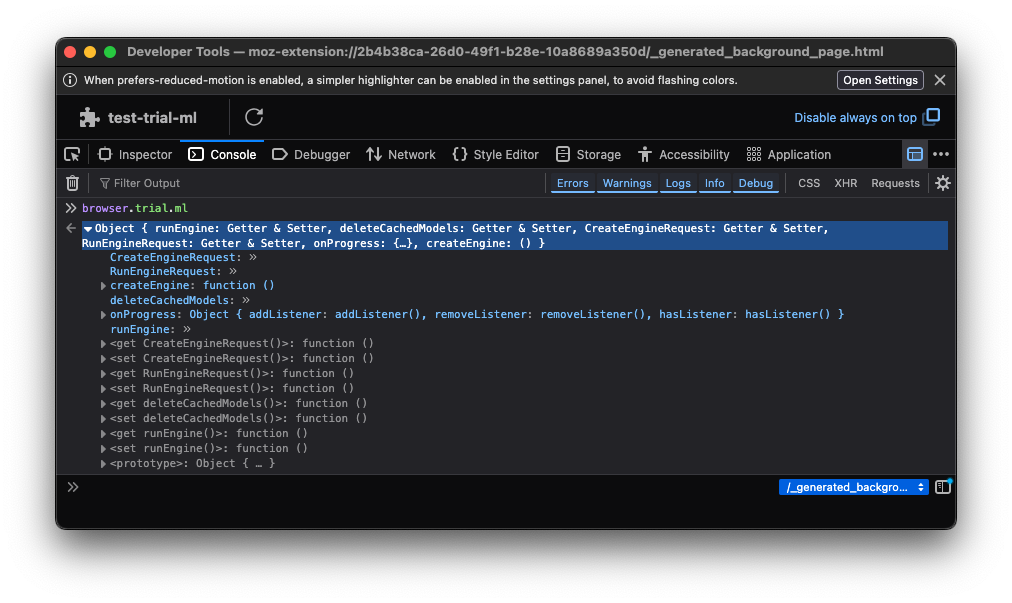Image resolution: width=1012 pixels, height=603 pixels.
Task: Enable the CSS filter
Action: click(x=809, y=183)
